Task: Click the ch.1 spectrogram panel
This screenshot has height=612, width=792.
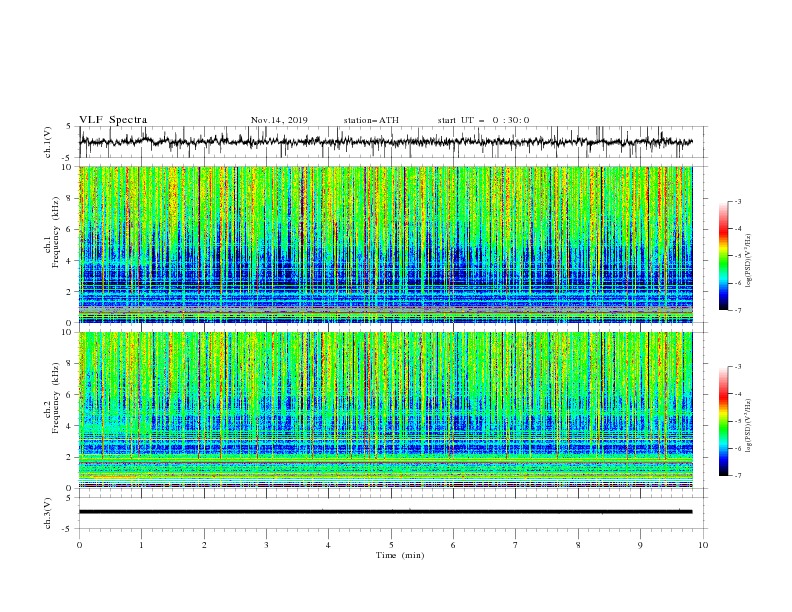Action: point(386,244)
